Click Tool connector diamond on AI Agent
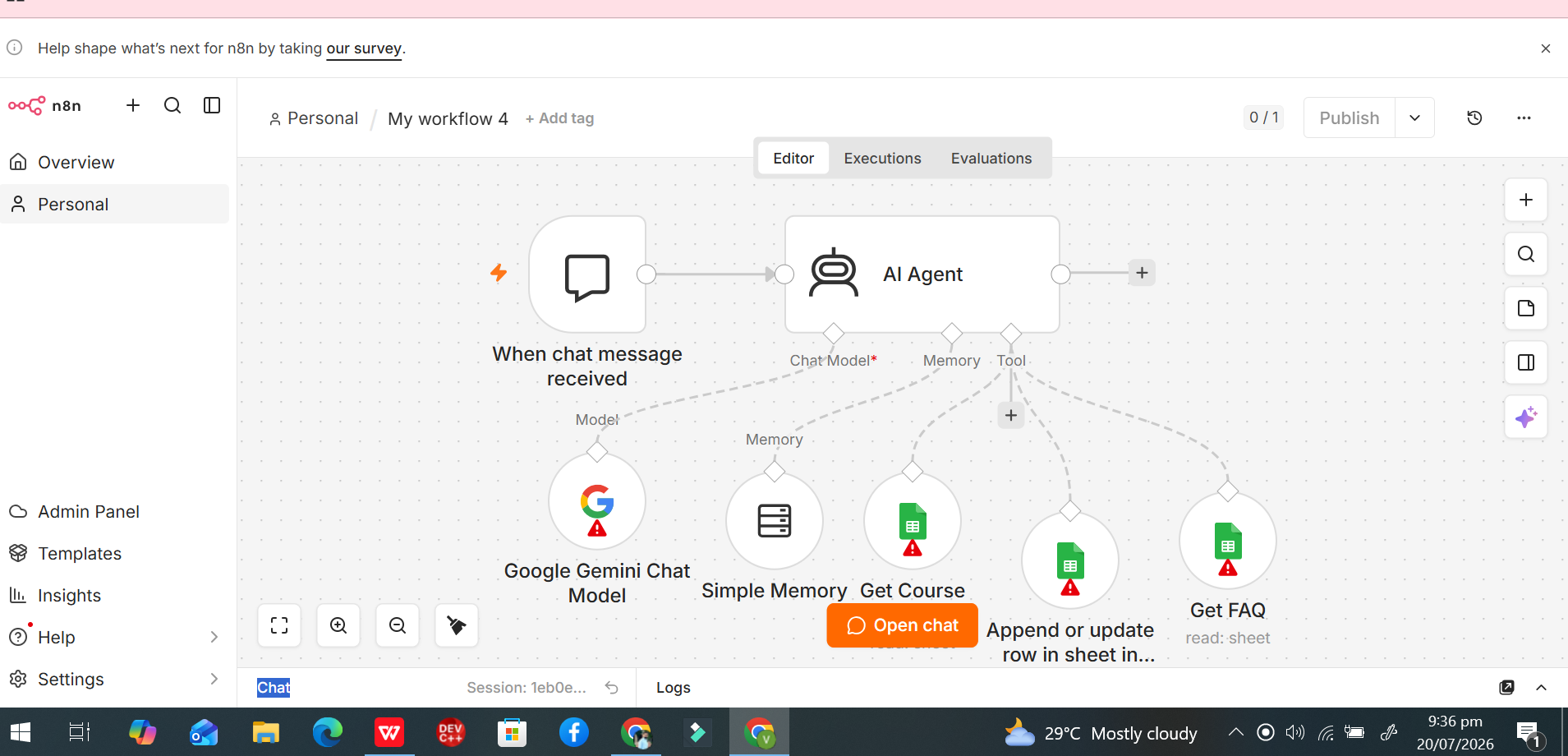 point(1011,333)
